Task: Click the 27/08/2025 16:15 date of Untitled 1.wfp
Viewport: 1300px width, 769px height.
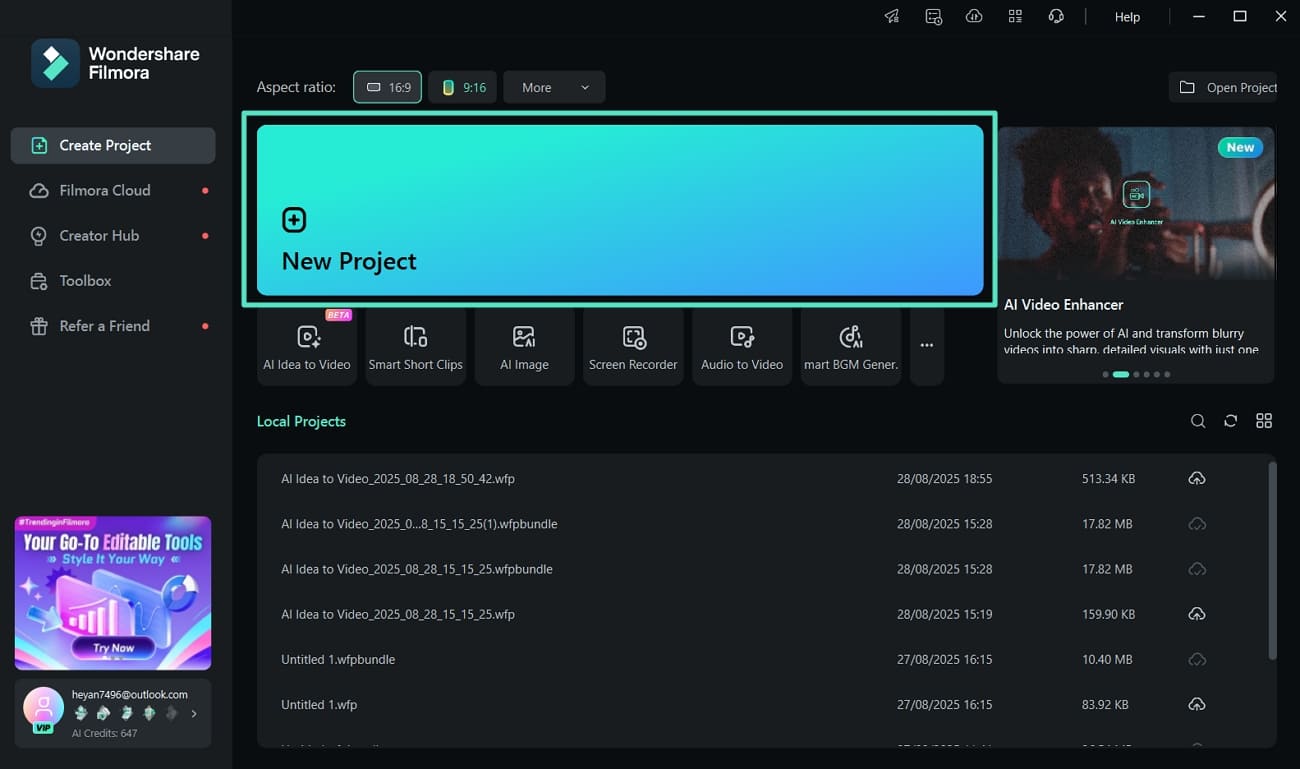Action: pos(945,704)
